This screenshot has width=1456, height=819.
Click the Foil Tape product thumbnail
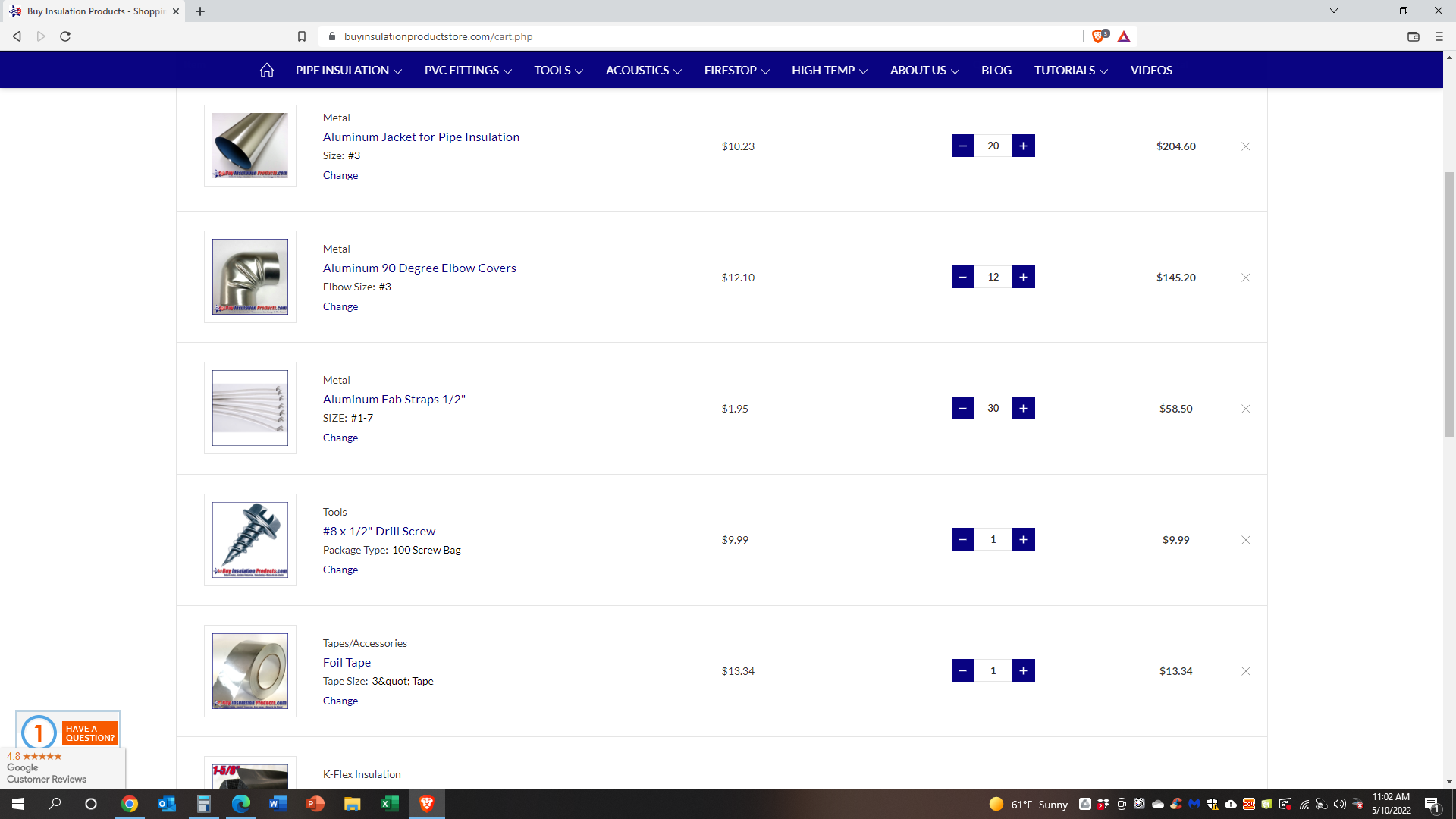pyautogui.click(x=249, y=671)
